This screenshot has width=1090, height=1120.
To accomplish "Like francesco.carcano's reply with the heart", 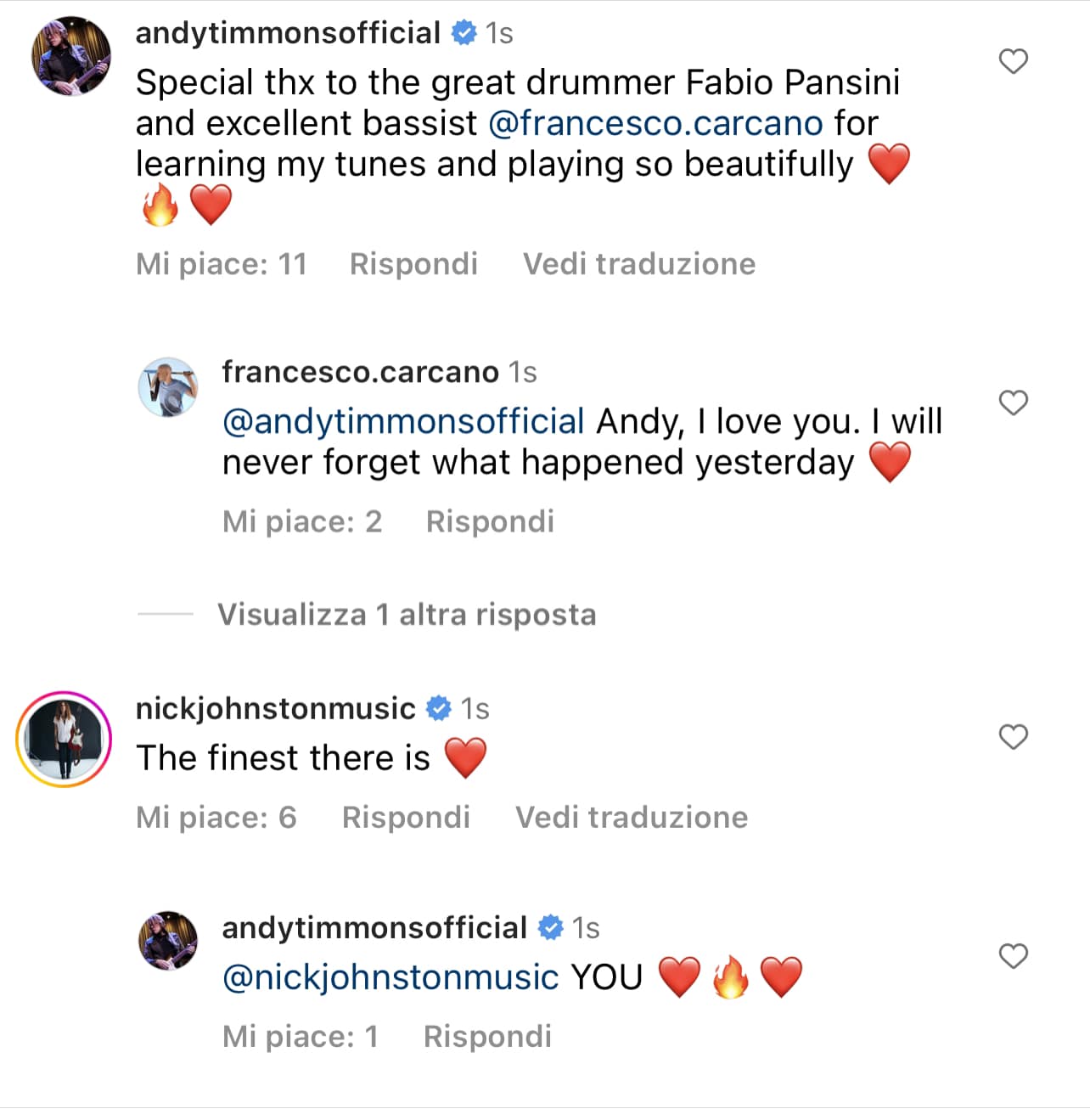I will [x=1013, y=402].
